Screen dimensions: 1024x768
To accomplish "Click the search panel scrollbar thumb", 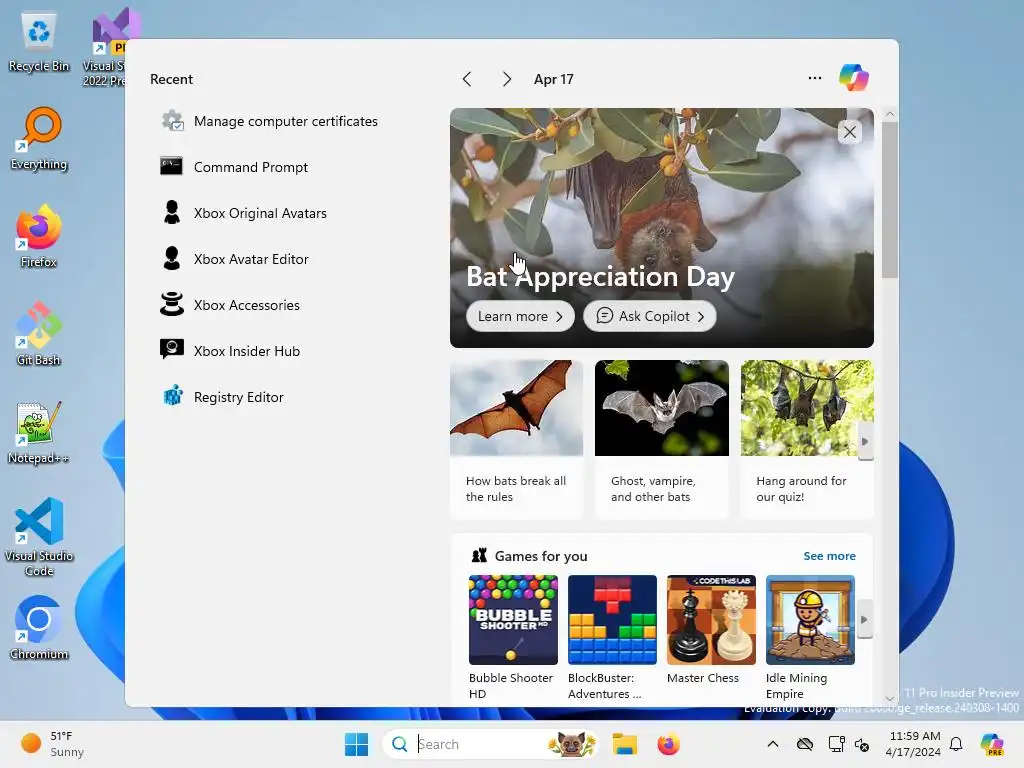I will click(x=889, y=200).
